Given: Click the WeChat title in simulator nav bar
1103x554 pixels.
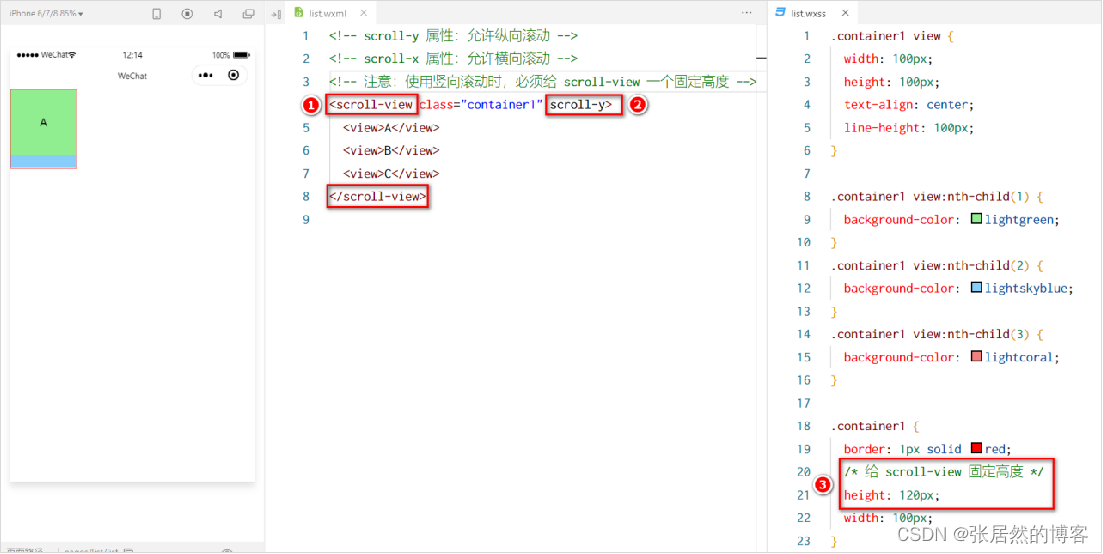Looking at the screenshot, I should [132, 75].
